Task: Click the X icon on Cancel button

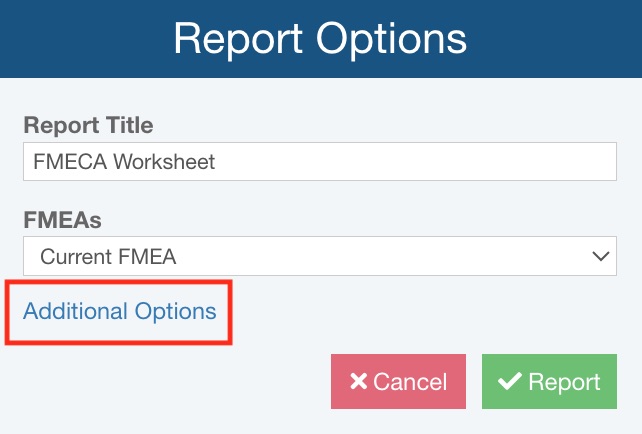Action: pyautogui.click(x=358, y=382)
